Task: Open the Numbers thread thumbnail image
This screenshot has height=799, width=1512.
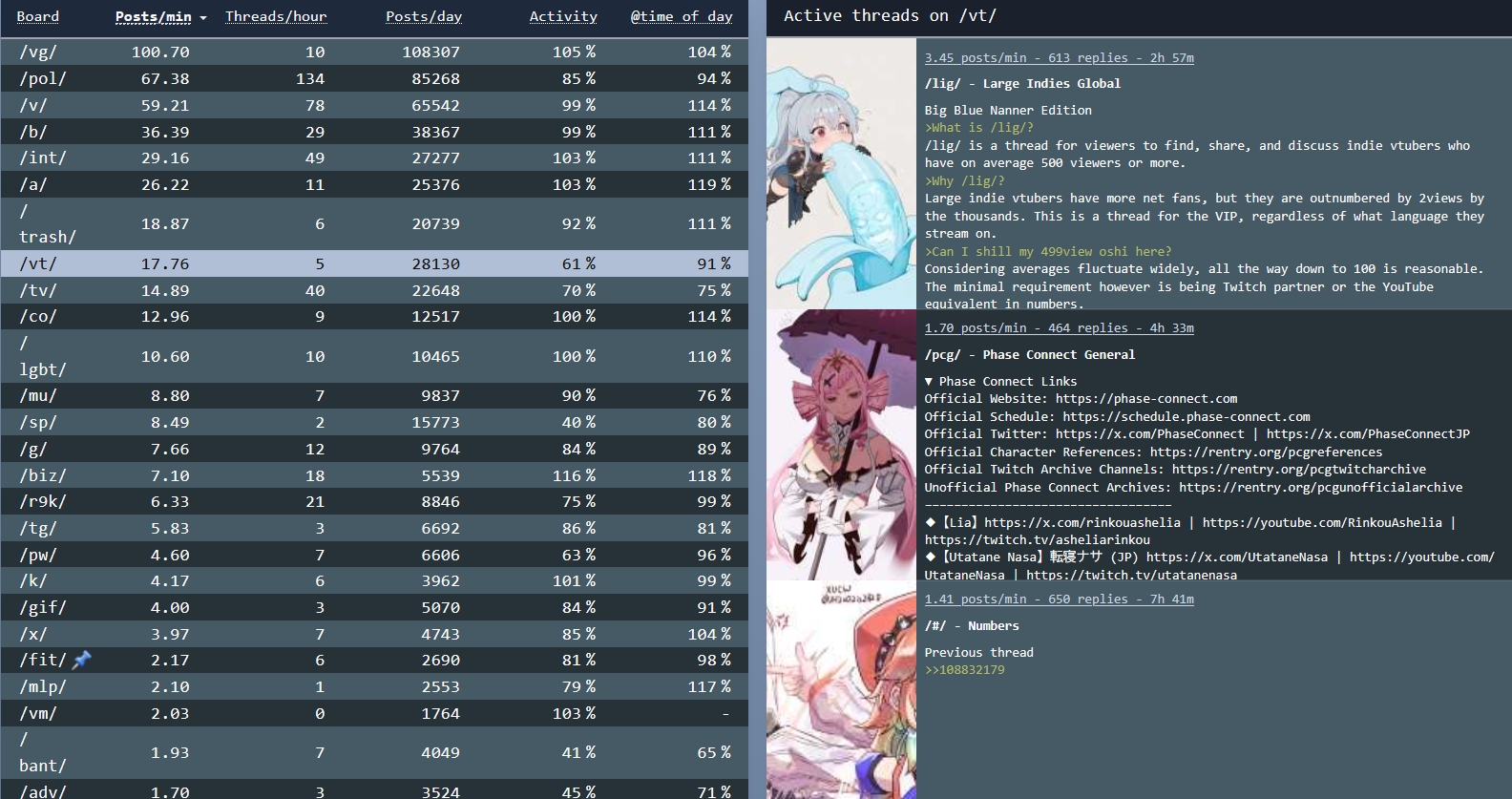Action: [x=841, y=689]
